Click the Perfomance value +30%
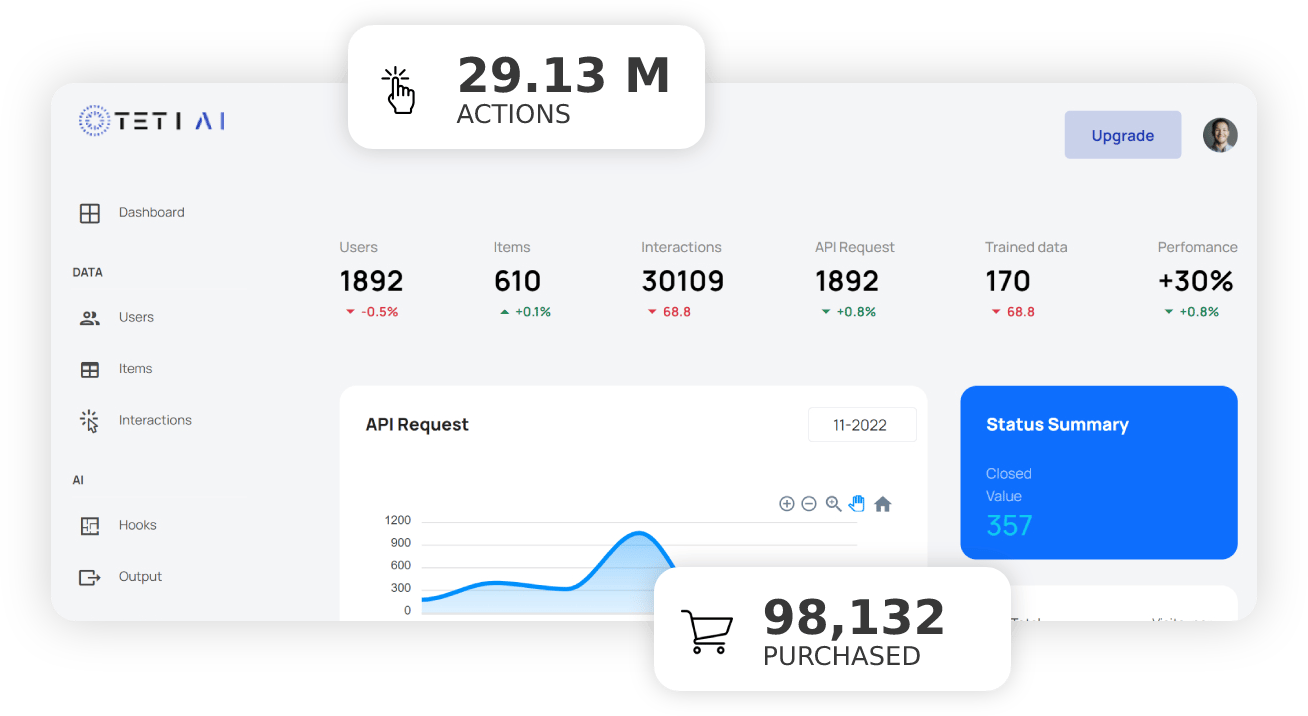The width and height of the screenshot is (1308, 716). pos(1196,281)
